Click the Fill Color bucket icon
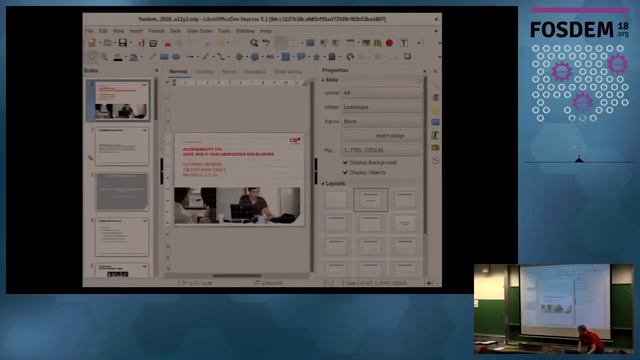This screenshot has height=360, width=640. pos(133,57)
